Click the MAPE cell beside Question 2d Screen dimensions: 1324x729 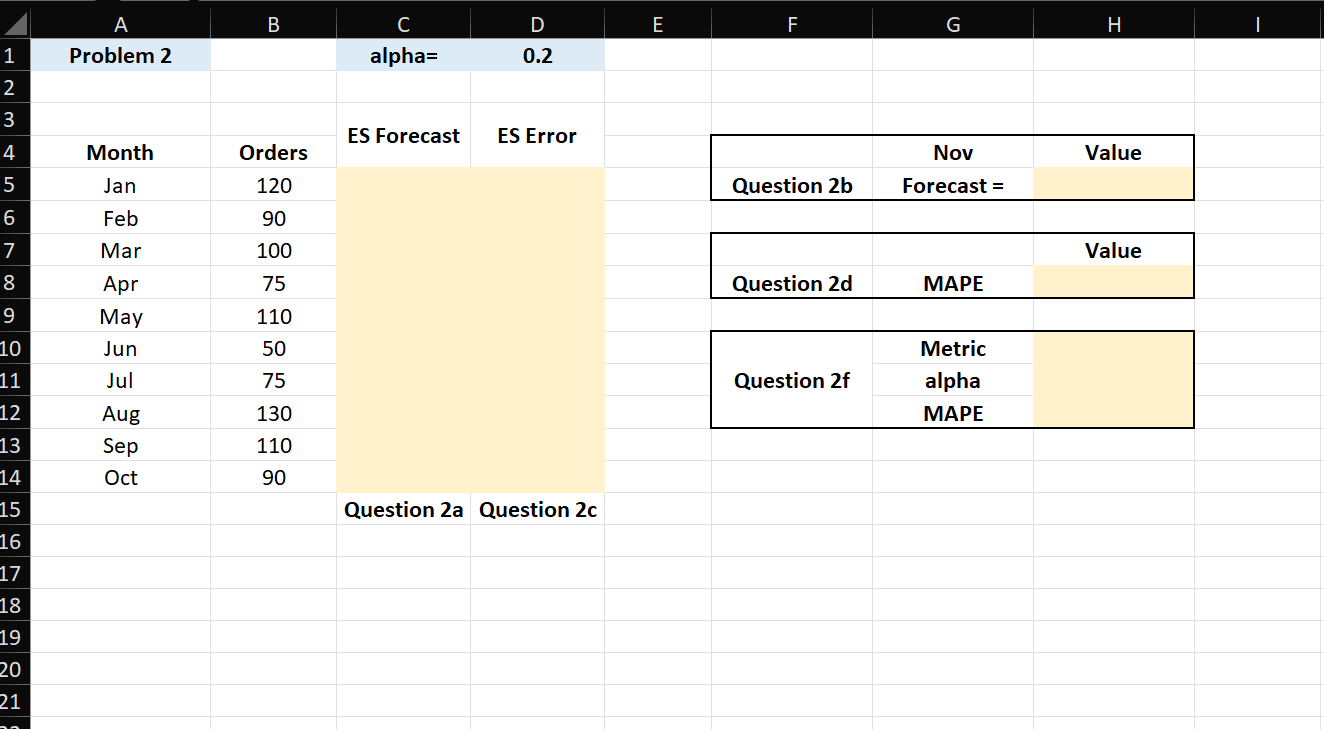coord(952,283)
